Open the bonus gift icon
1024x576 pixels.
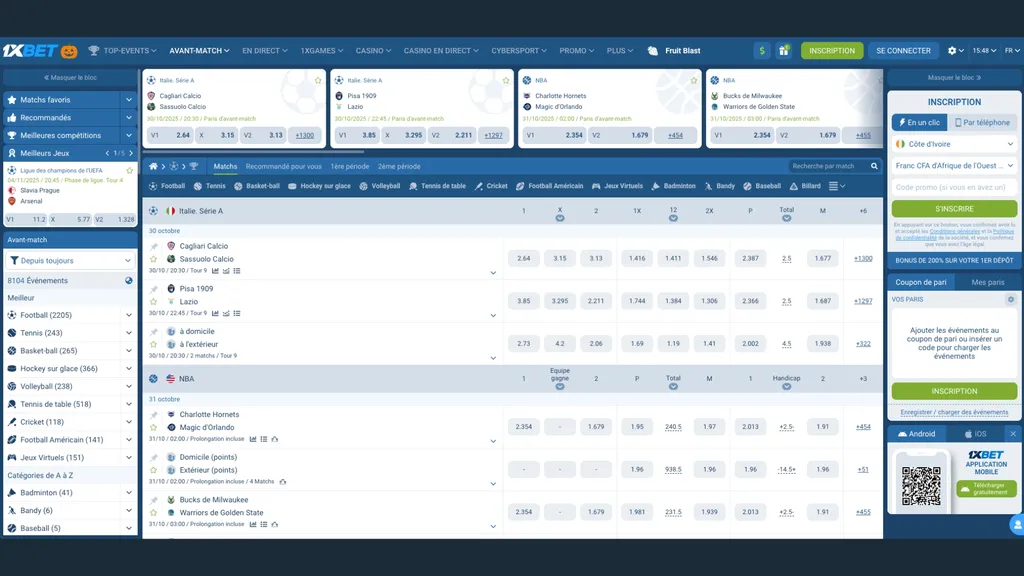pyautogui.click(x=783, y=49)
